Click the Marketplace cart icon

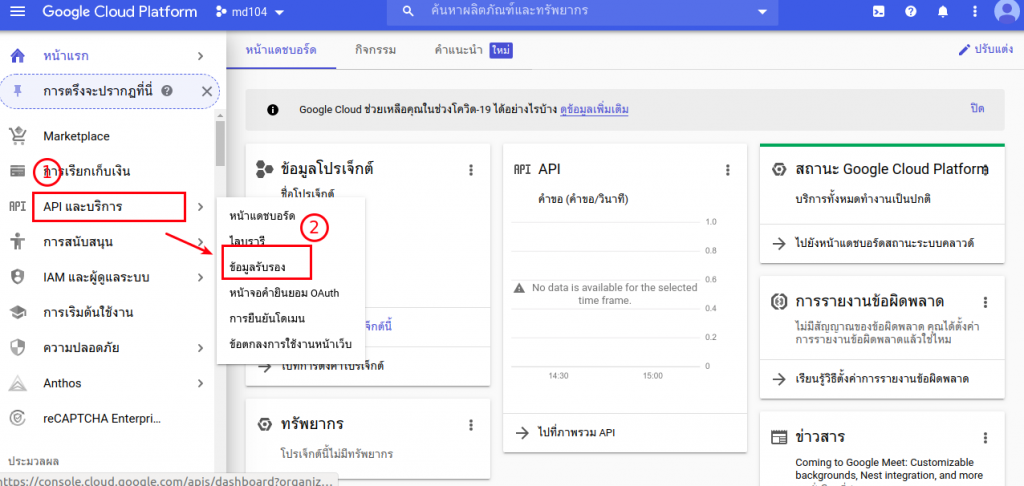[18, 136]
